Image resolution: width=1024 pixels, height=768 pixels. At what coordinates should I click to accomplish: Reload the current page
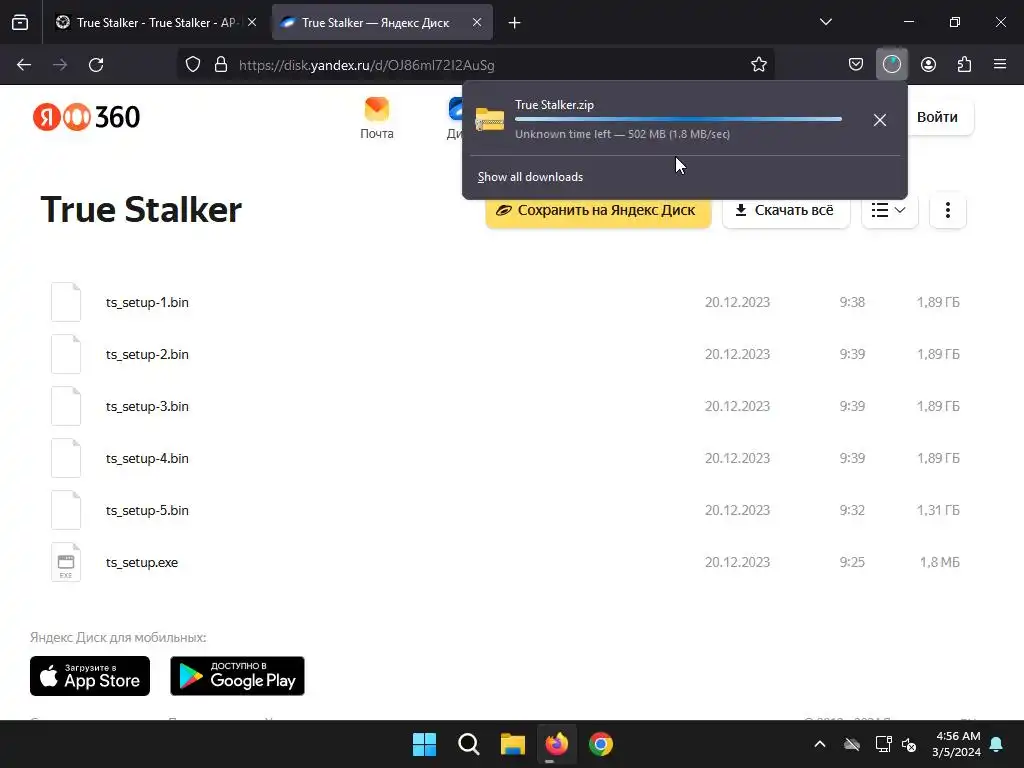[x=96, y=65]
